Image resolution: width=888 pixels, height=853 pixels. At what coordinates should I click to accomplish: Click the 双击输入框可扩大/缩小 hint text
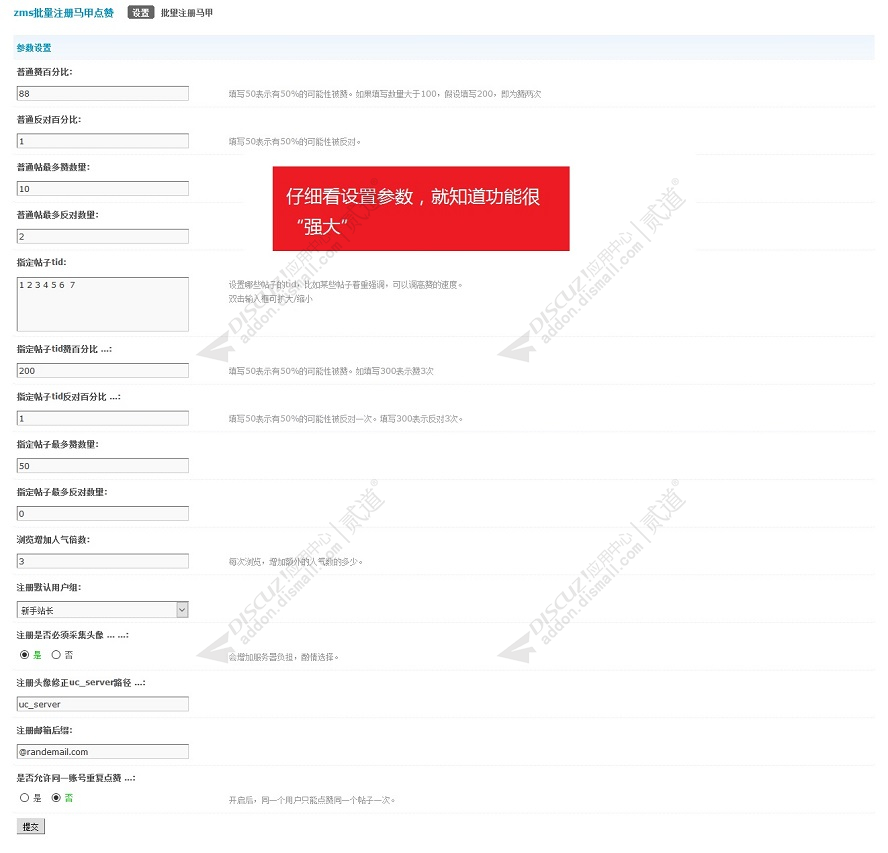tap(270, 298)
